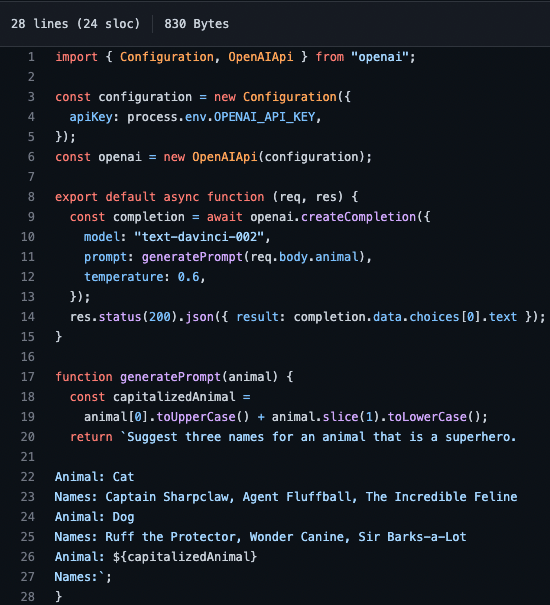Click "Names:`;" on line 27
Viewport: 550px width, 605px height.
[83, 577]
